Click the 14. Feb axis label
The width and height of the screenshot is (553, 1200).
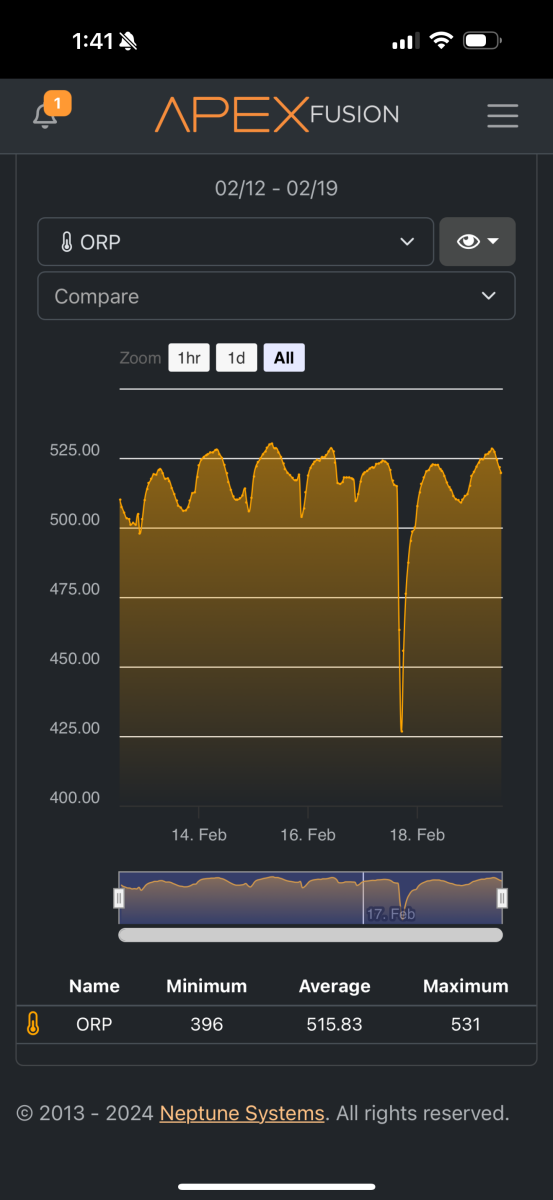click(x=199, y=835)
